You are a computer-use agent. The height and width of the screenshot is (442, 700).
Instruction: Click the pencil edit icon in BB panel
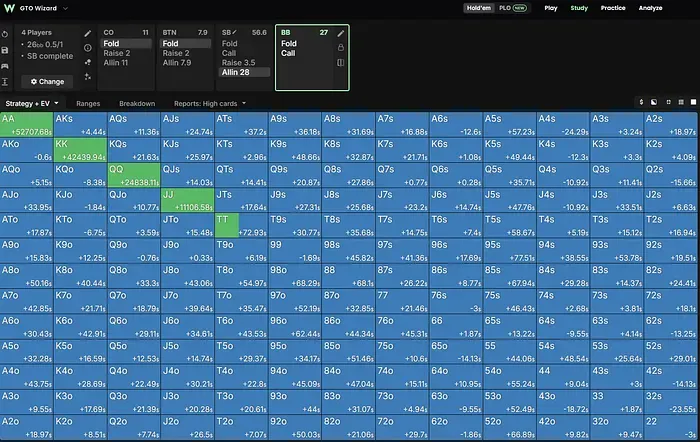[341, 33]
